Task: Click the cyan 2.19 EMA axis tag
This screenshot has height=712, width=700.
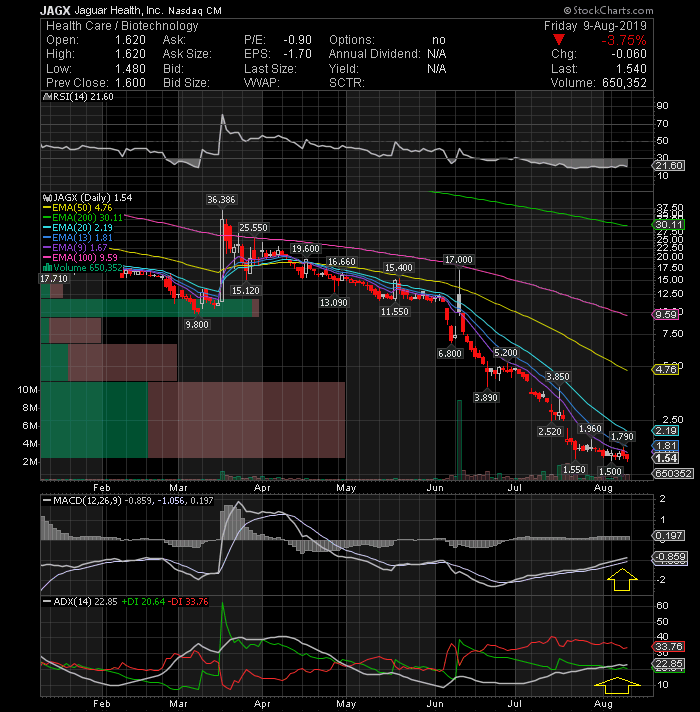Action: coord(666,431)
